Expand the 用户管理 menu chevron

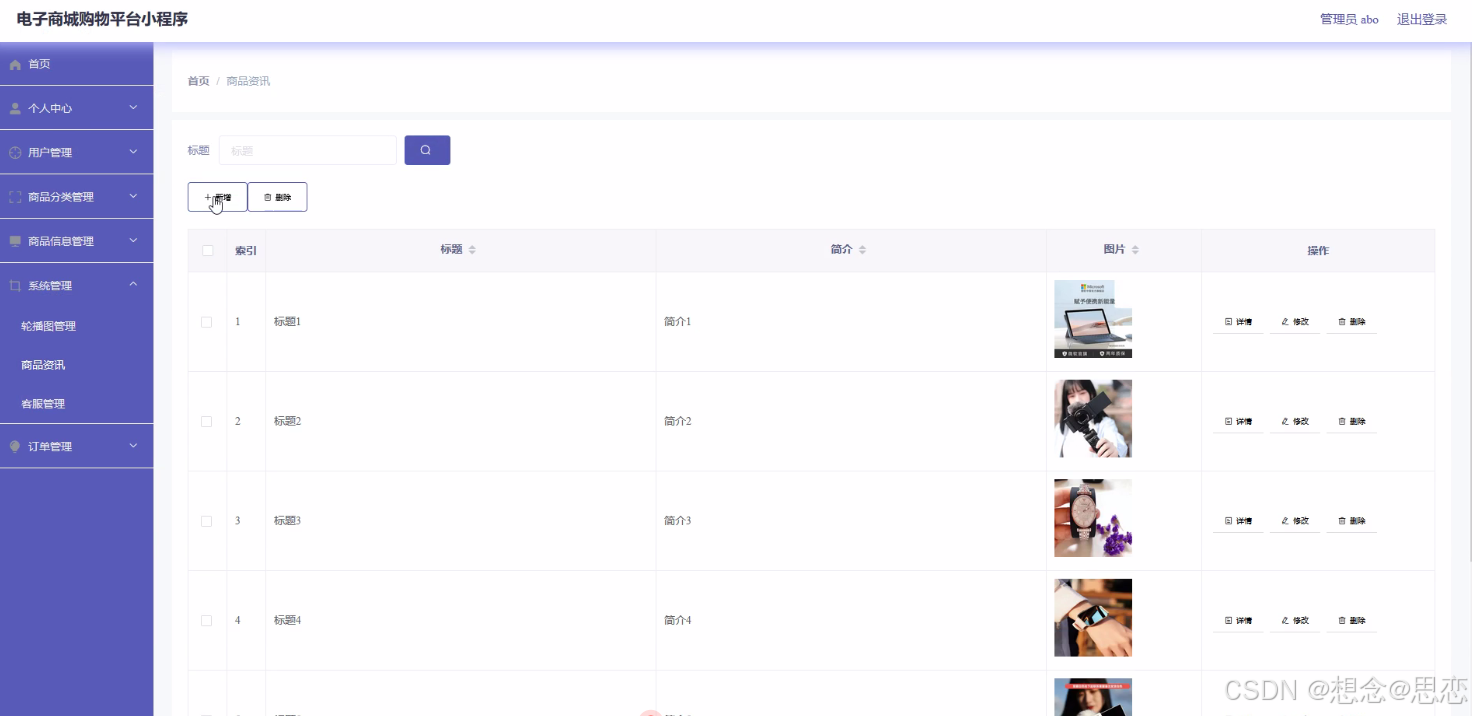coord(133,152)
